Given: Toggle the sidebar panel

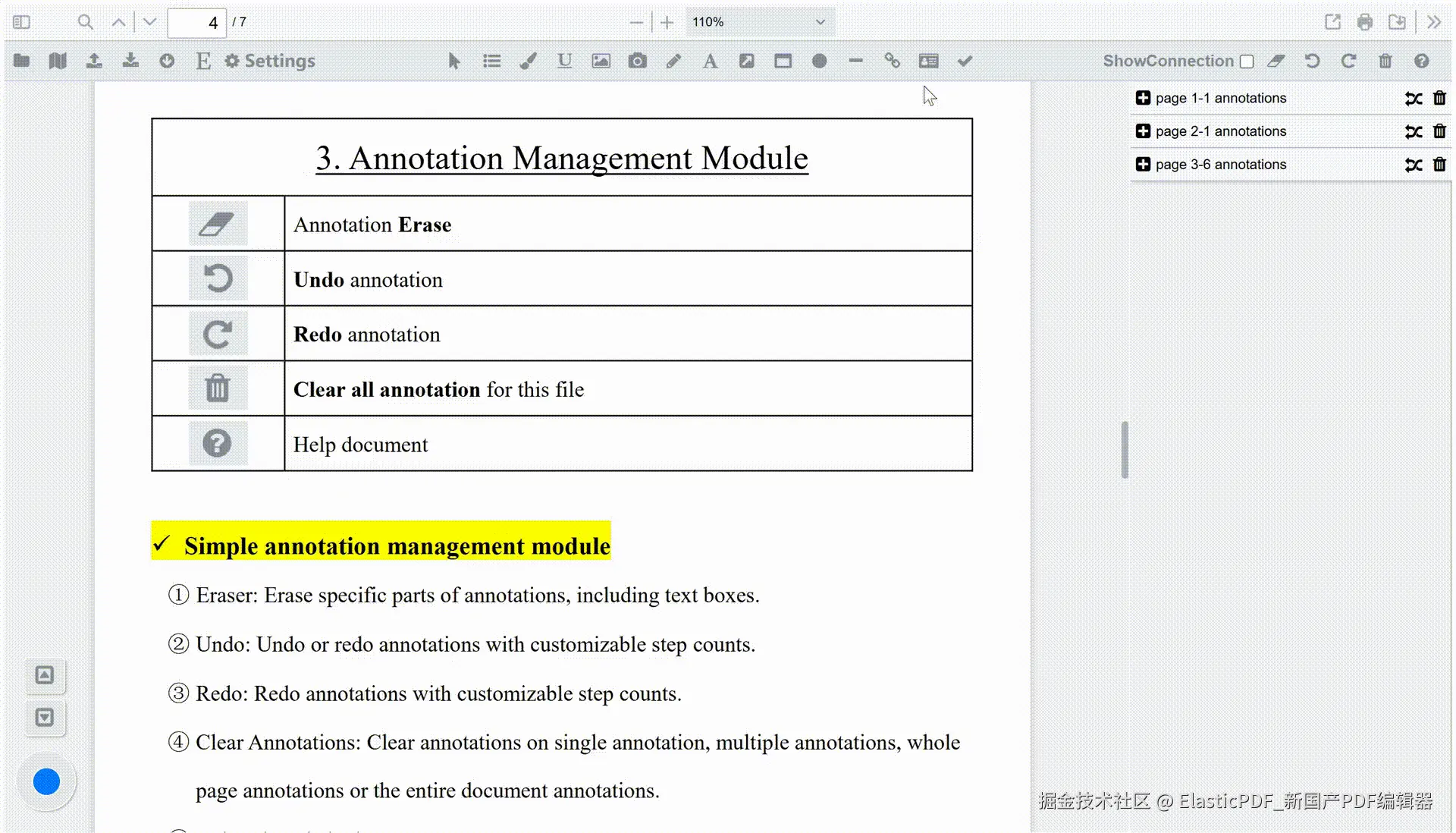Looking at the screenshot, I should click(x=21, y=22).
